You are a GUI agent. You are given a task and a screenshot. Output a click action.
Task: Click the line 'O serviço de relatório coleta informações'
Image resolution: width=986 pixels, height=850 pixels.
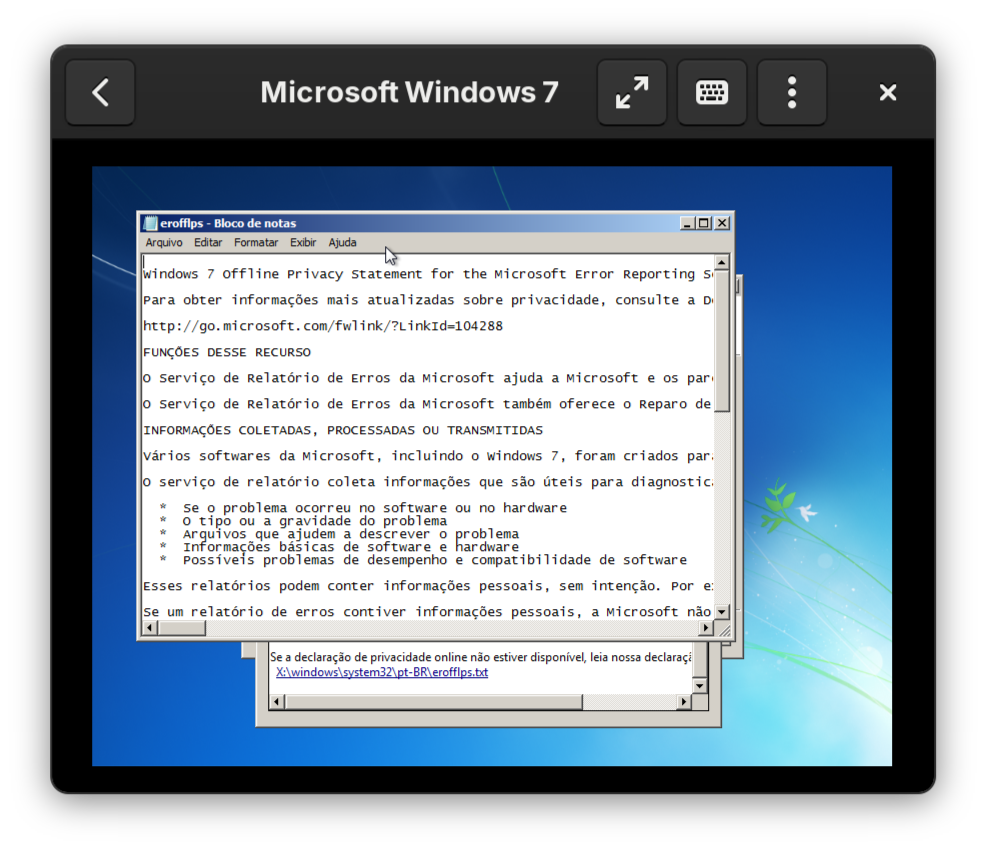[x=428, y=482]
